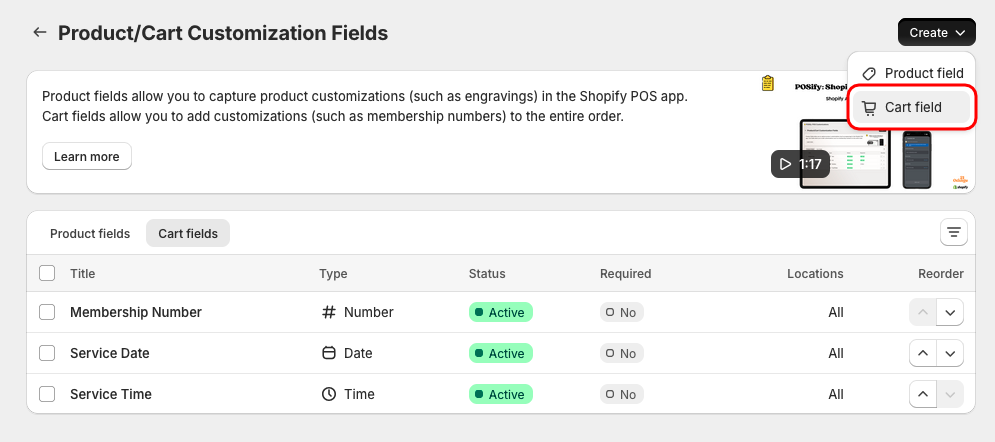The width and height of the screenshot is (995, 442).
Task: Select the Cart fields tab
Action: pyautogui.click(x=188, y=233)
